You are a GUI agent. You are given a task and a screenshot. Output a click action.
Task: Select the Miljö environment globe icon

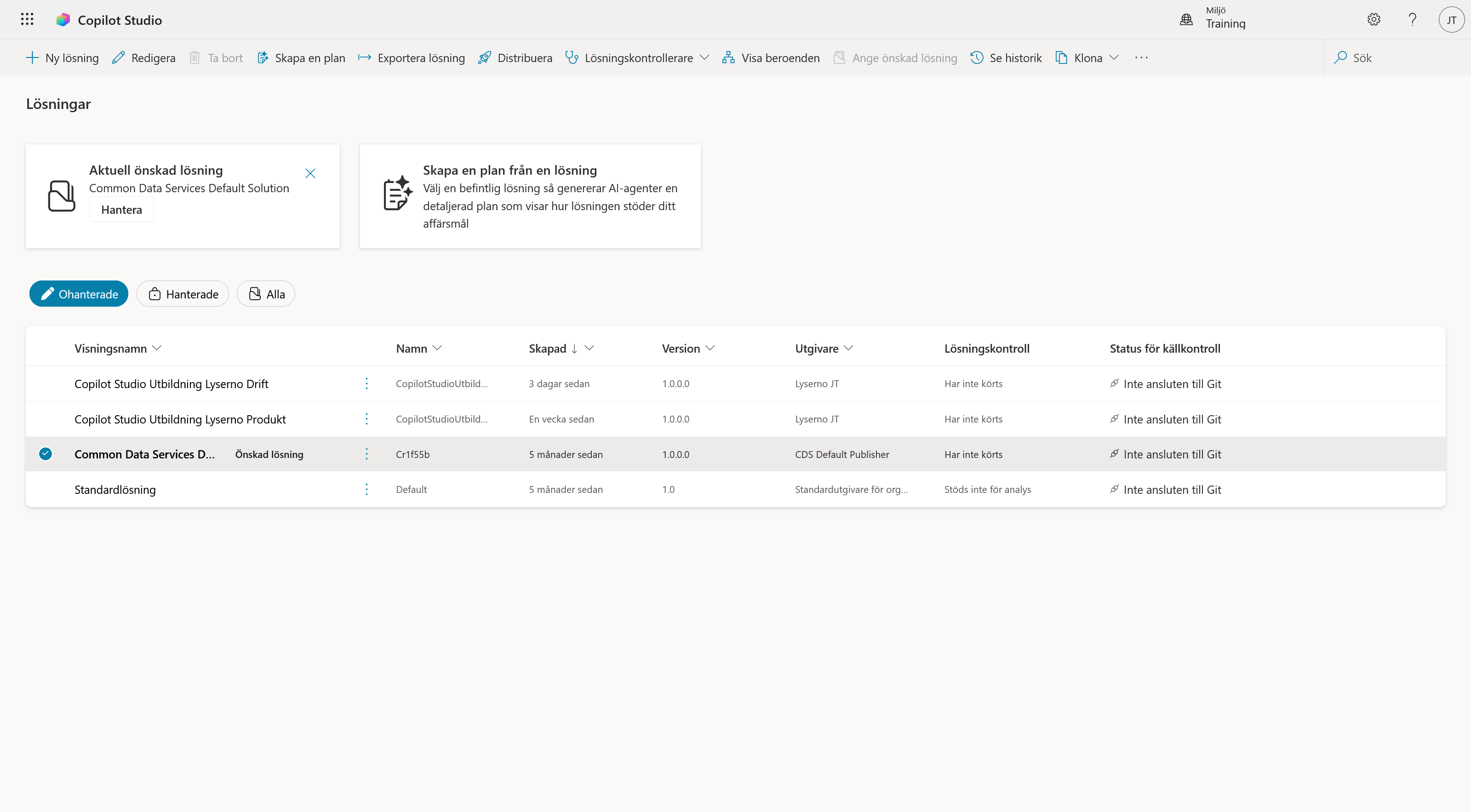point(1186,19)
